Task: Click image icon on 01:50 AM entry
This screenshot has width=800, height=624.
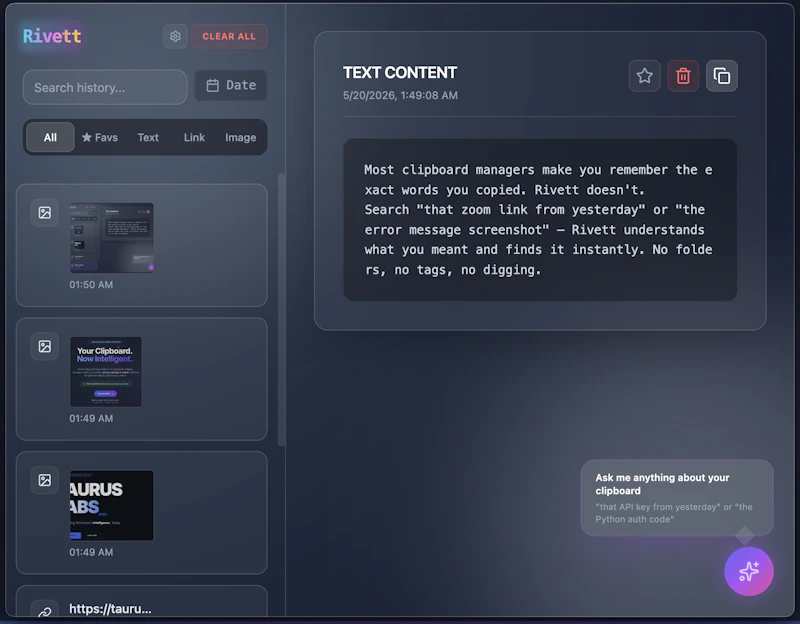Action: coord(45,212)
